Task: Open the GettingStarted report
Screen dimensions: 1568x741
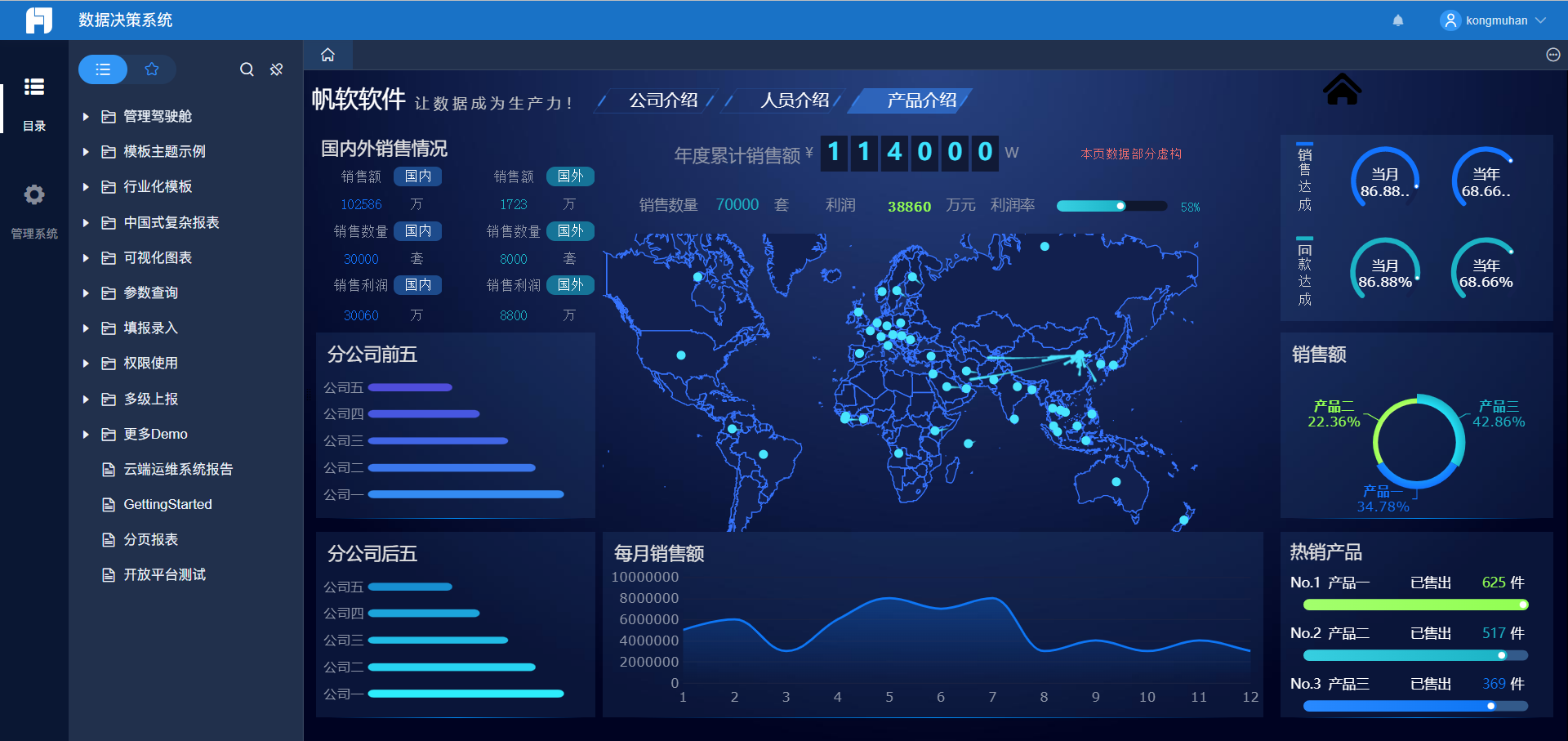Action: point(168,505)
